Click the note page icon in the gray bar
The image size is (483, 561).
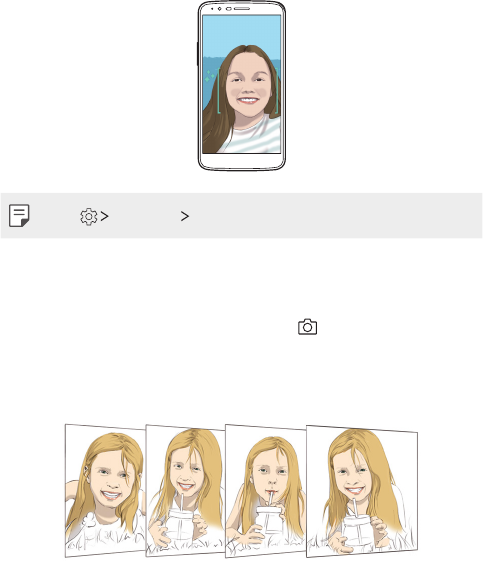tap(19, 215)
